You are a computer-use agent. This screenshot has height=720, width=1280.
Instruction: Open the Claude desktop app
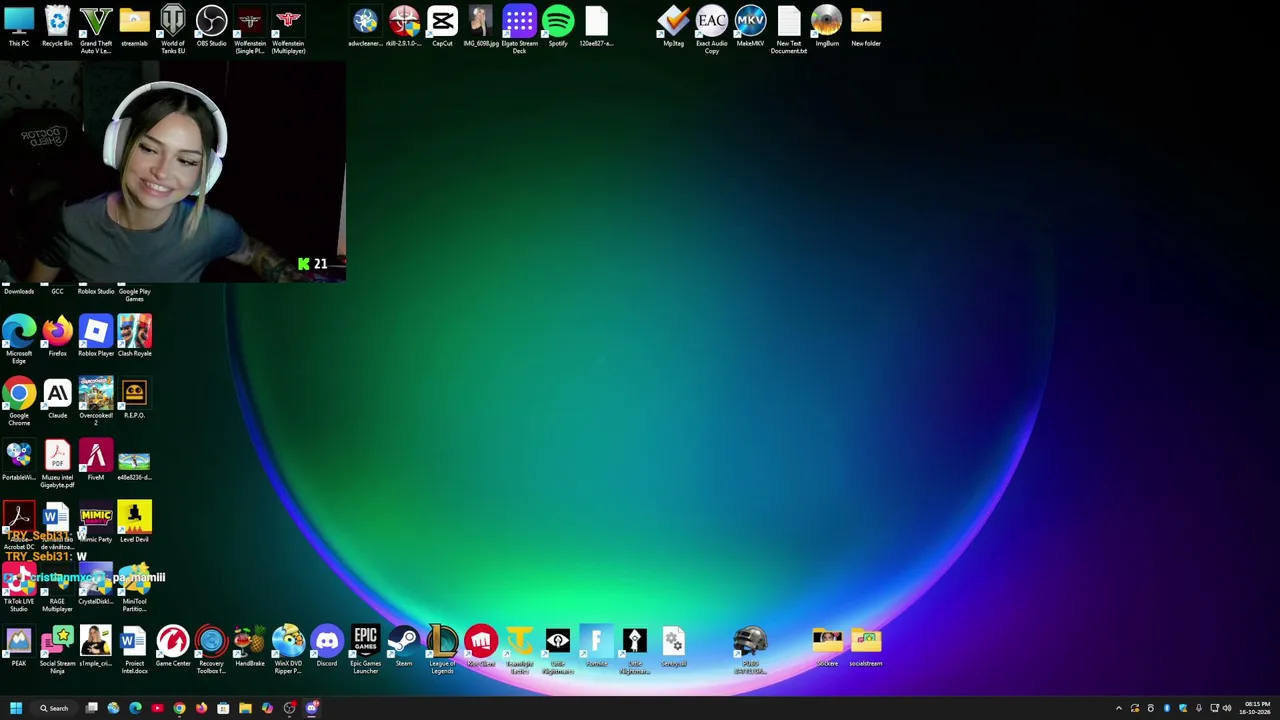(57, 398)
